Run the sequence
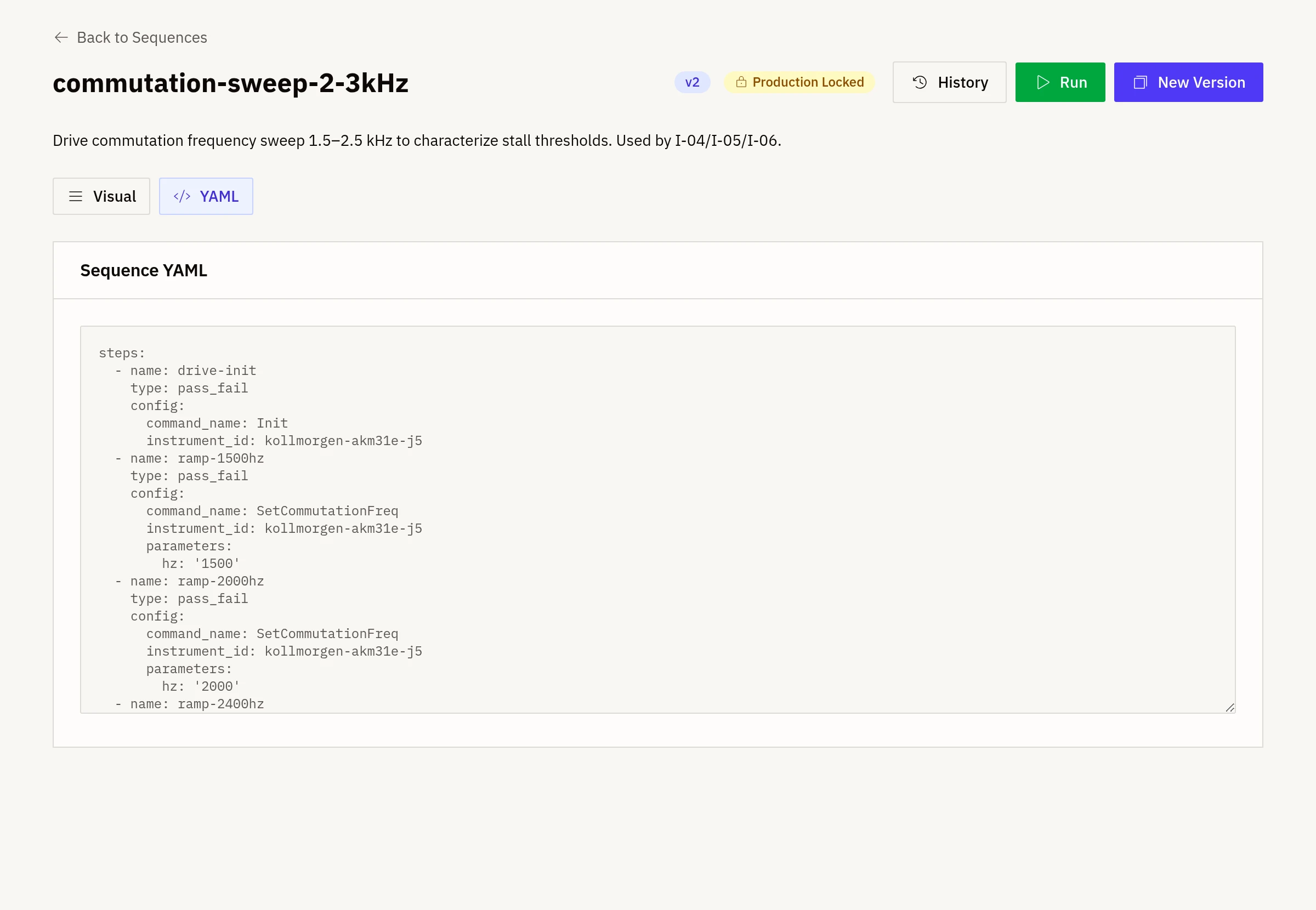Viewport: 1316px width, 910px height. (1059, 82)
